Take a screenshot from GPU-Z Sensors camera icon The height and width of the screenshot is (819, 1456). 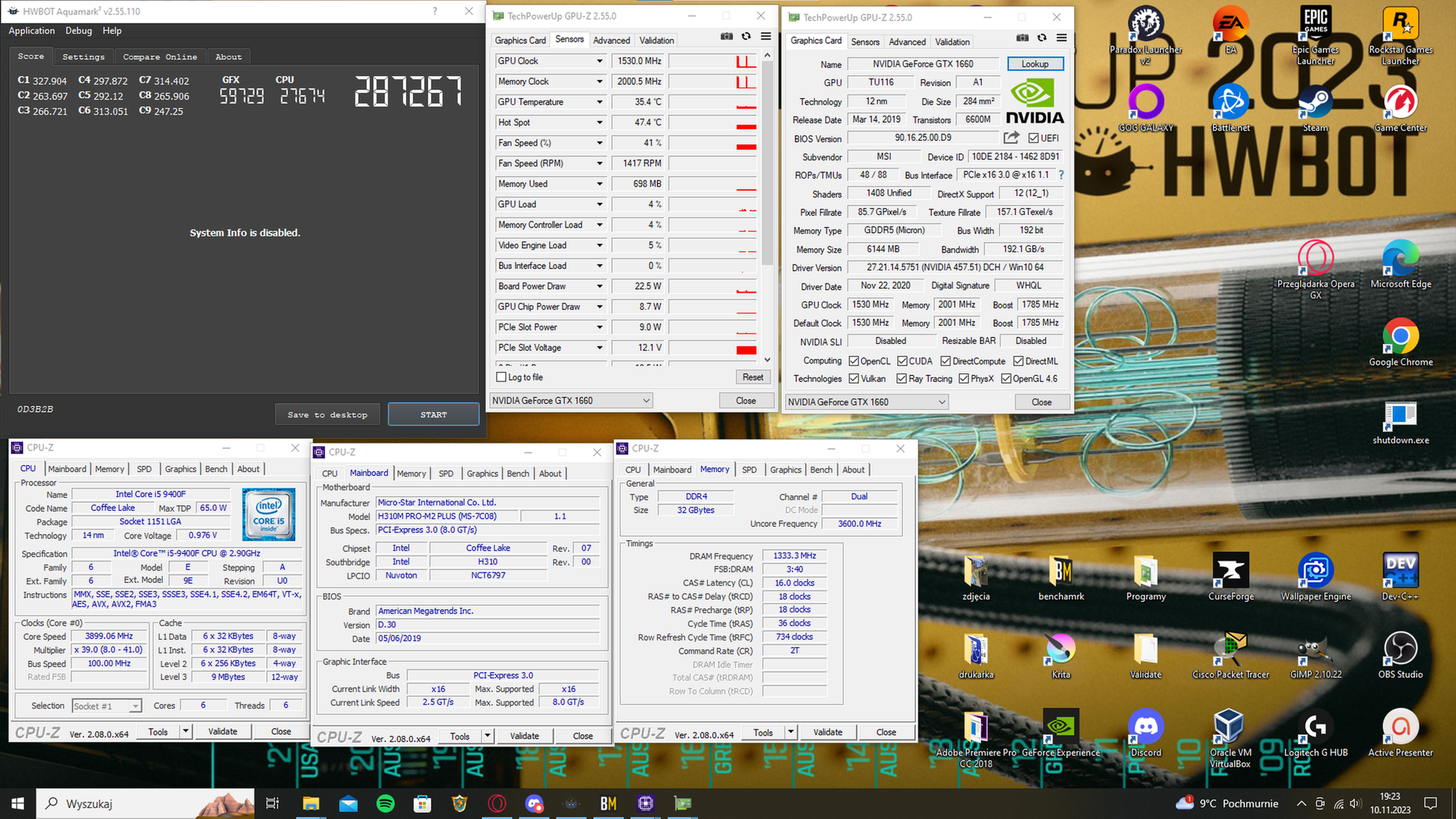[726, 36]
